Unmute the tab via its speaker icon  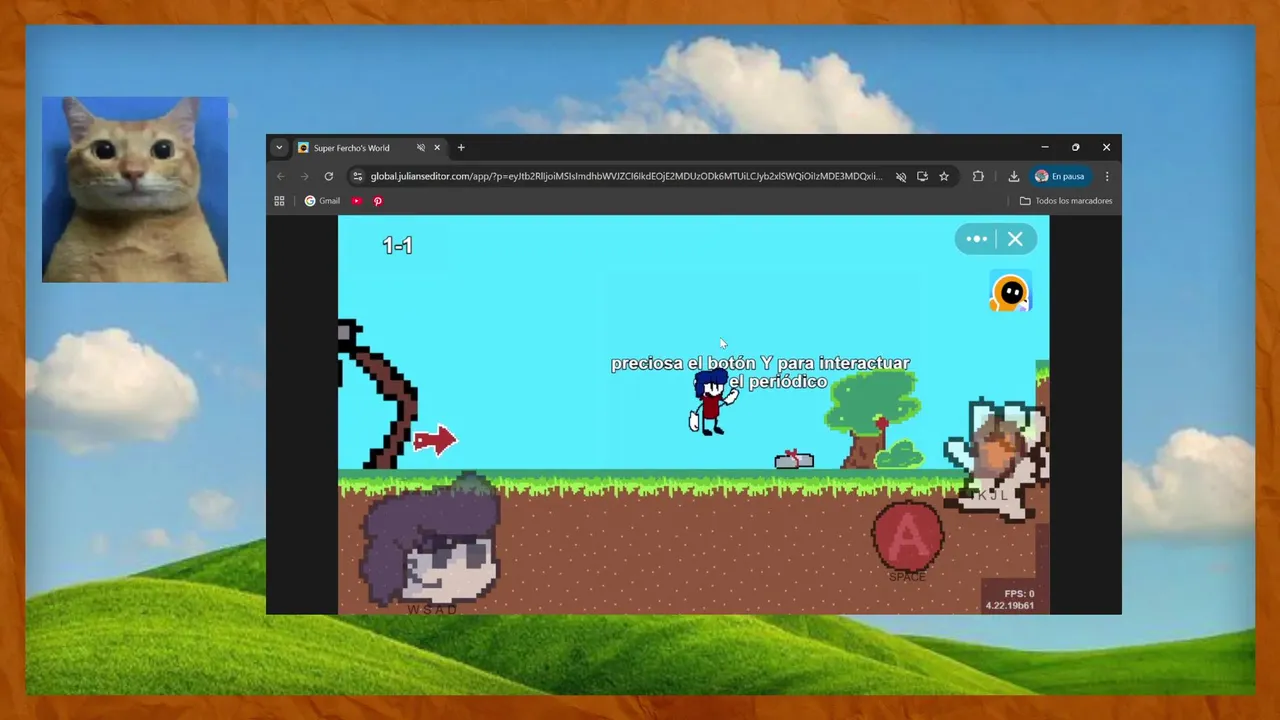click(421, 148)
